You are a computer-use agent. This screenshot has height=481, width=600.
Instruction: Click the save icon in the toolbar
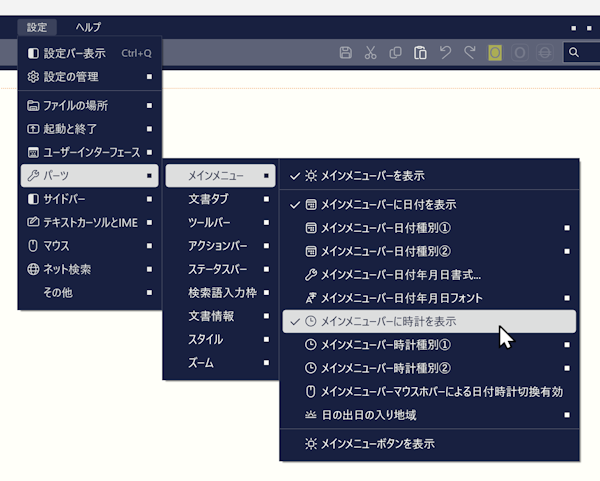click(346, 52)
